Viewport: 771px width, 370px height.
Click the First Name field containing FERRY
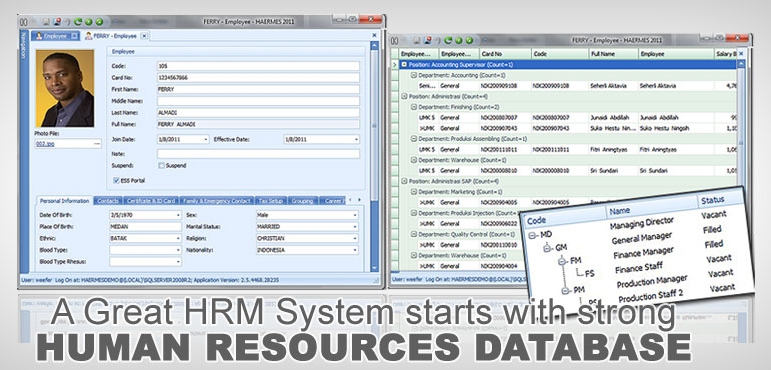click(258, 90)
